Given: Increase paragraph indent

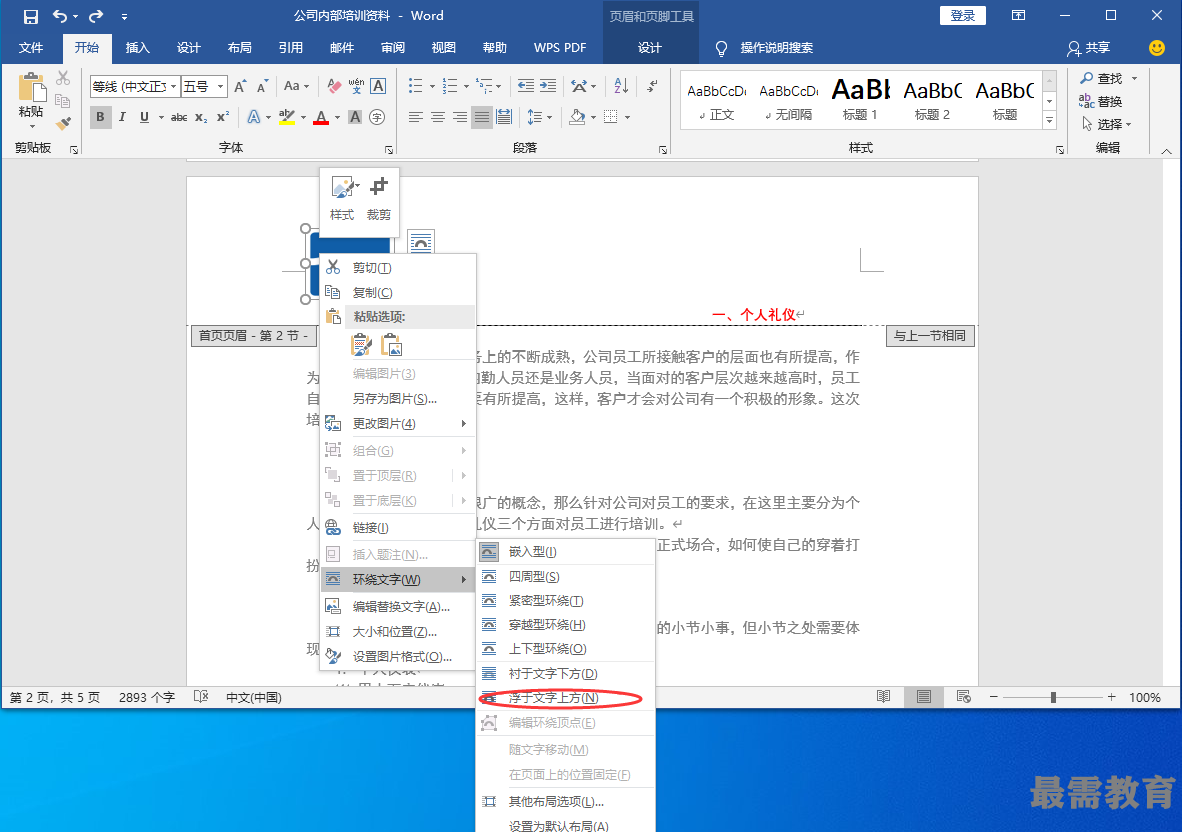Looking at the screenshot, I should pos(548,86).
